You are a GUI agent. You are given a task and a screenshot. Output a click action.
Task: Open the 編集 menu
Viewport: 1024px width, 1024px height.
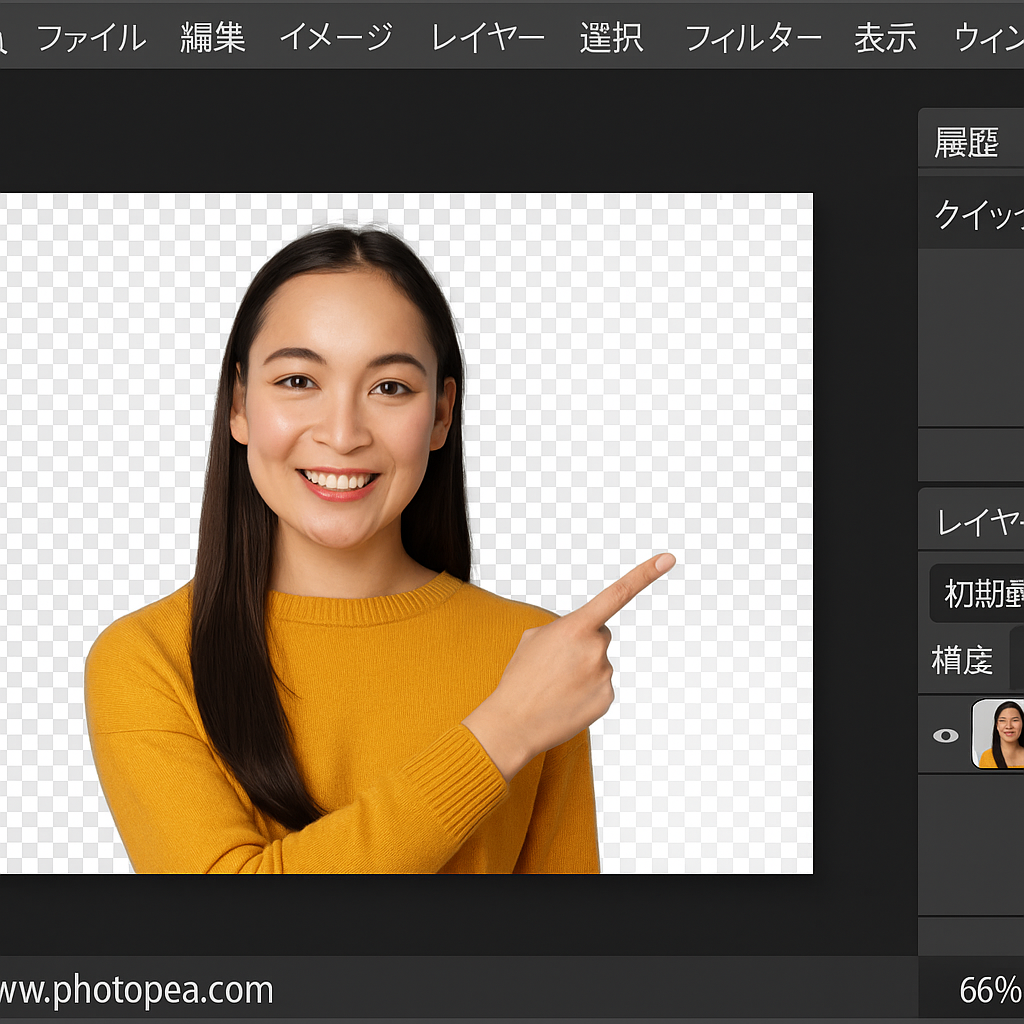tap(213, 38)
